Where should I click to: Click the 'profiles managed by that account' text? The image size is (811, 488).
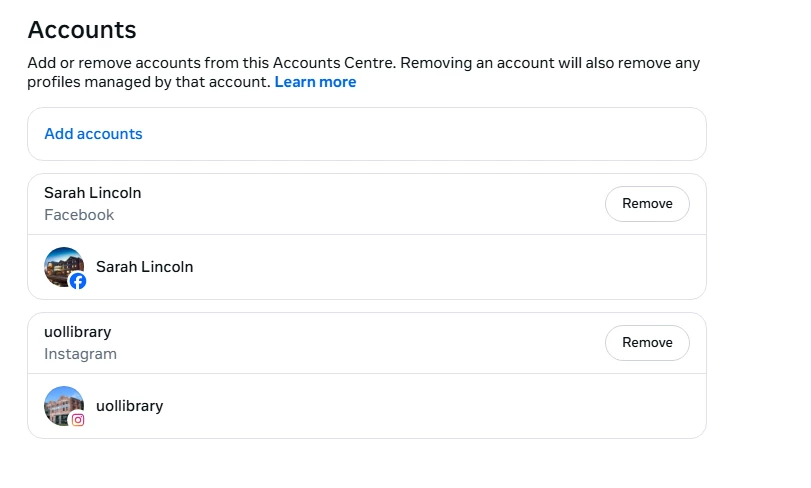[148, 82]
